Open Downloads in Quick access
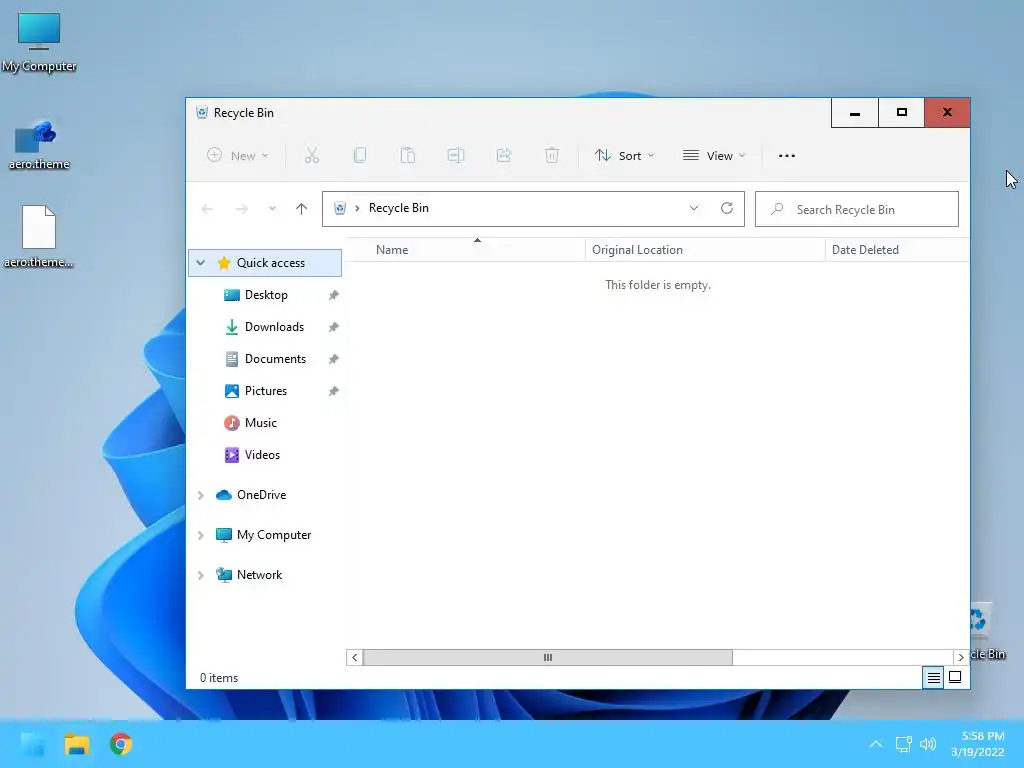Viewport: 1024px width, 768px height. [x=274, y=327]
